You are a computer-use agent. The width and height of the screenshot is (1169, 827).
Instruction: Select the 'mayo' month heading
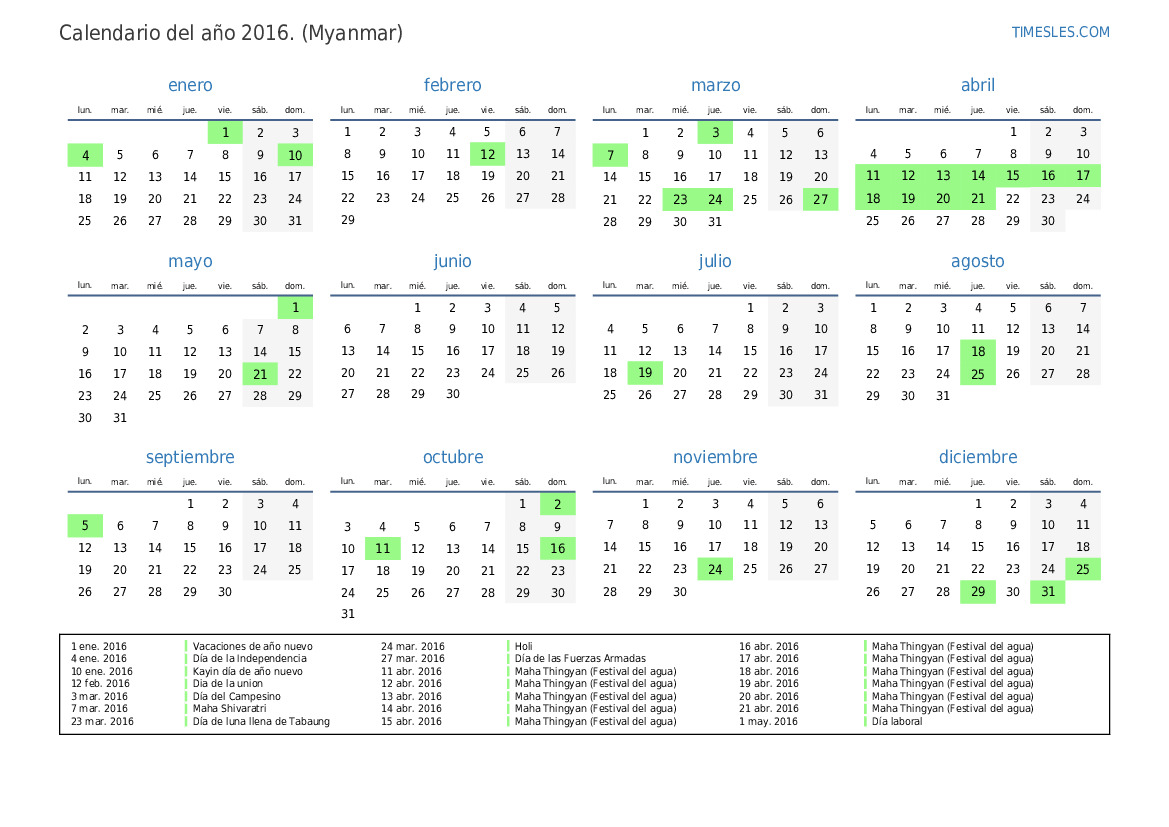pos(190,261)
